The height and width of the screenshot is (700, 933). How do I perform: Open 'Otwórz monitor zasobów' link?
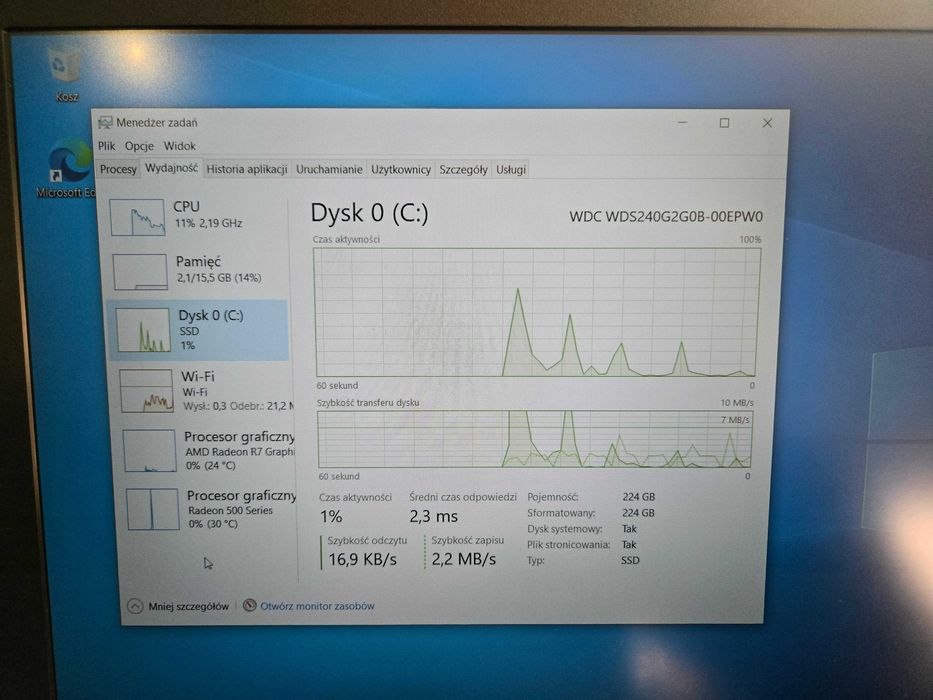pyautogui.click(x=317, y=606)
